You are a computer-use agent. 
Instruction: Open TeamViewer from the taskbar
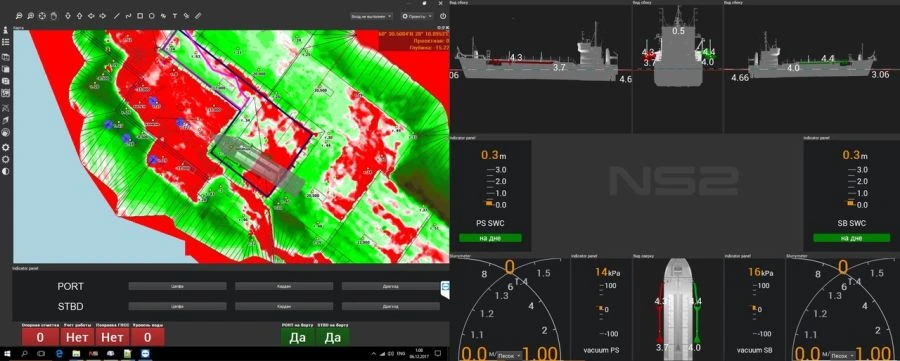pos(145,354)
